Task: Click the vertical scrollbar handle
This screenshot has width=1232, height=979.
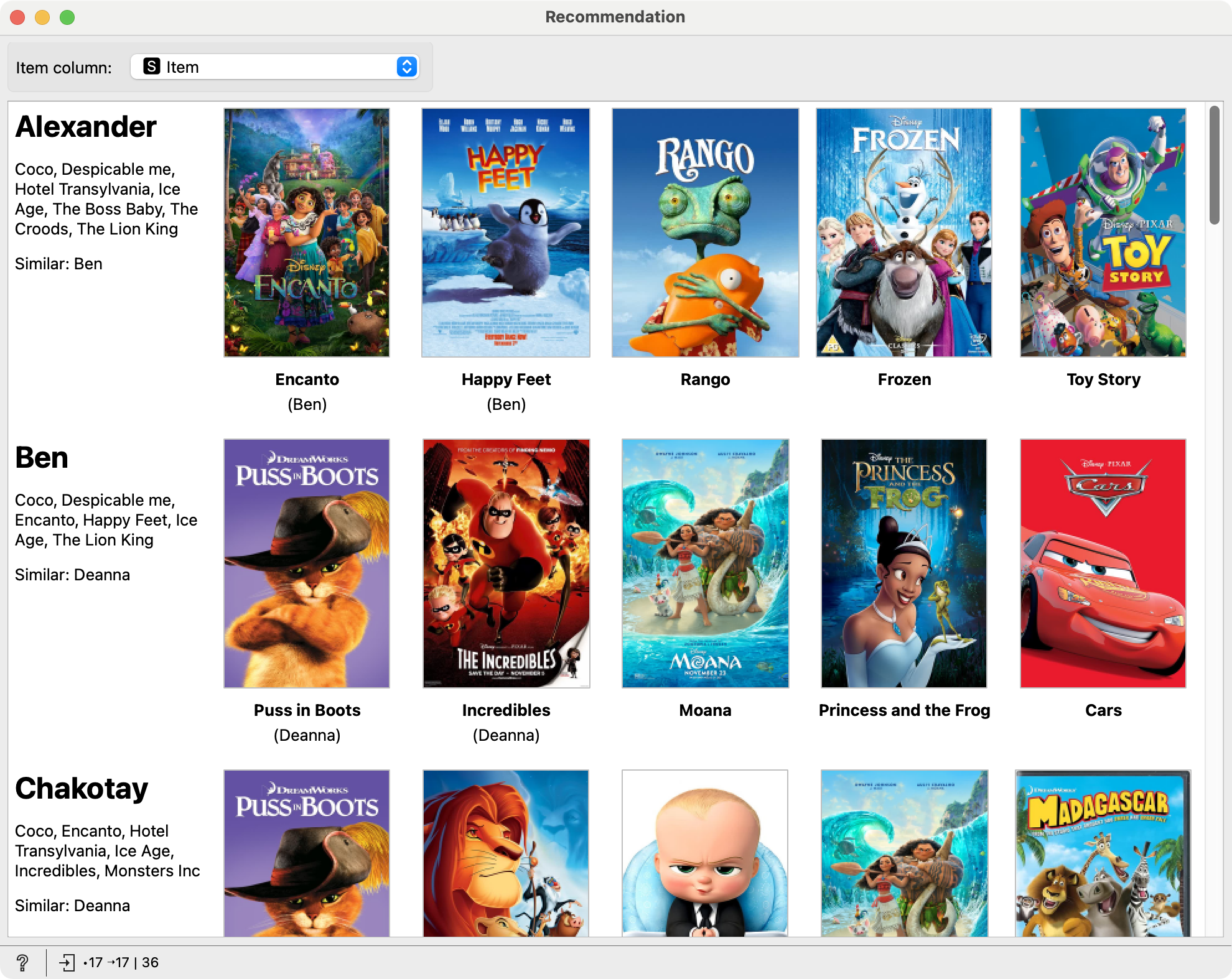Action: (x=1214, y=165)
